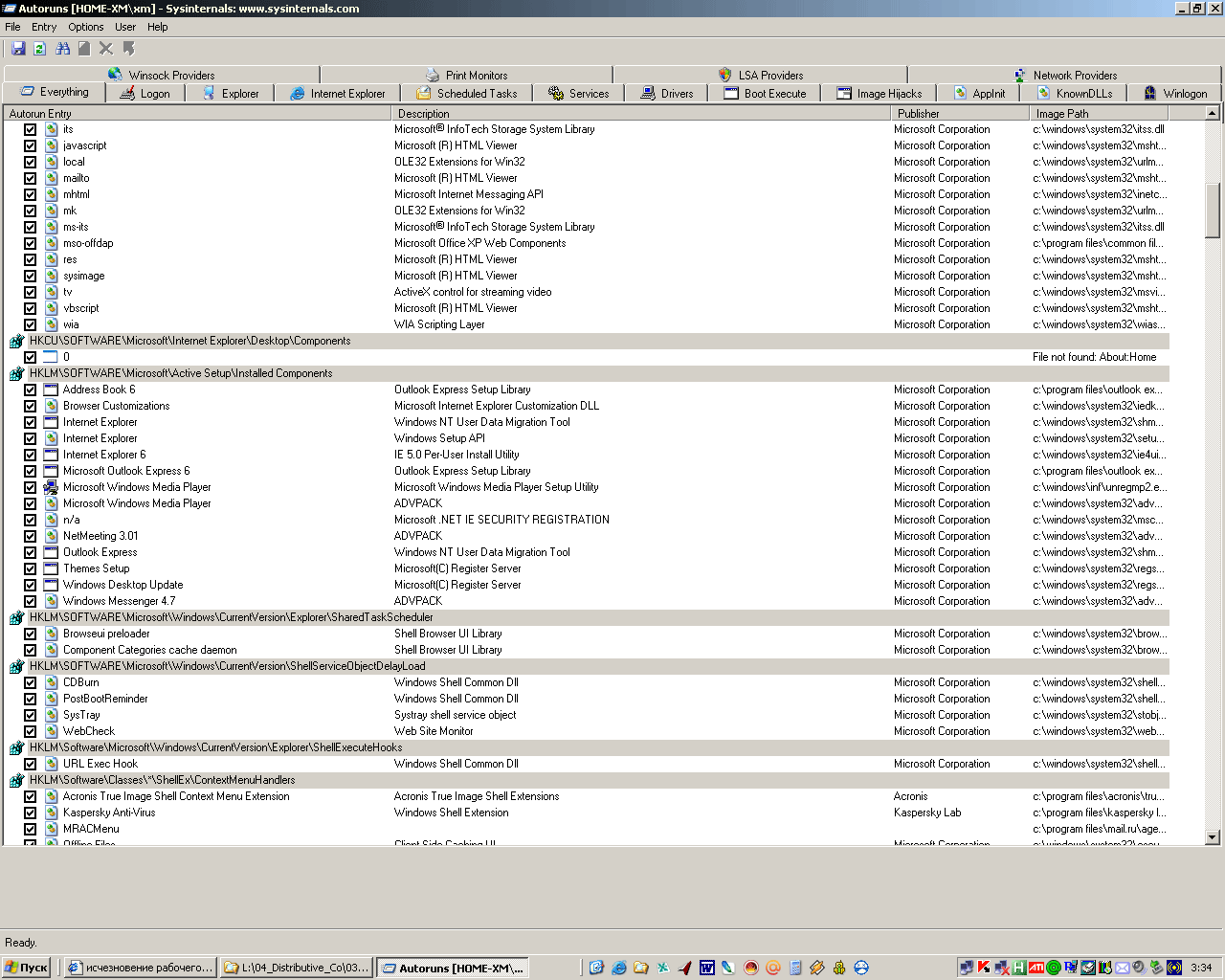
Task: Click the file icon next to Kaspersky Anti-Virus
Action: pyautogui.click(x=51, y=813)
